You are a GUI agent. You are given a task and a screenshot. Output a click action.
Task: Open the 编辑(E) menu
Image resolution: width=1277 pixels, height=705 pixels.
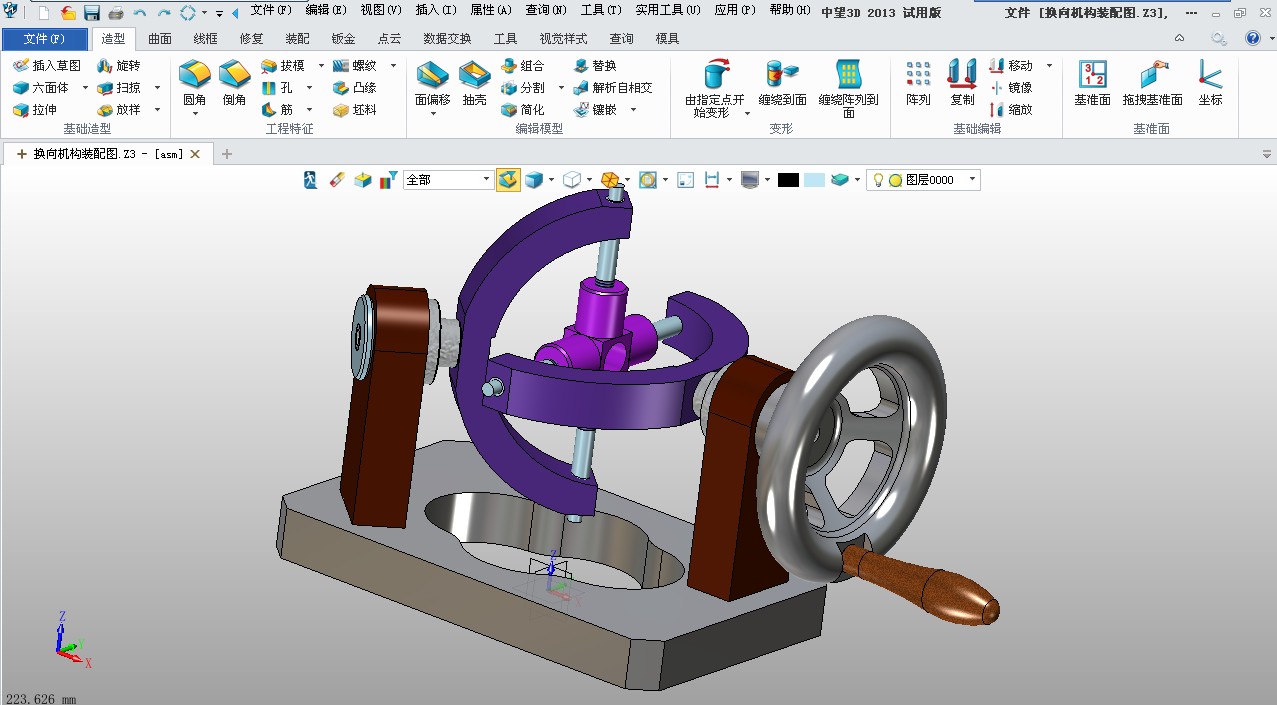(x=326, y=10)
